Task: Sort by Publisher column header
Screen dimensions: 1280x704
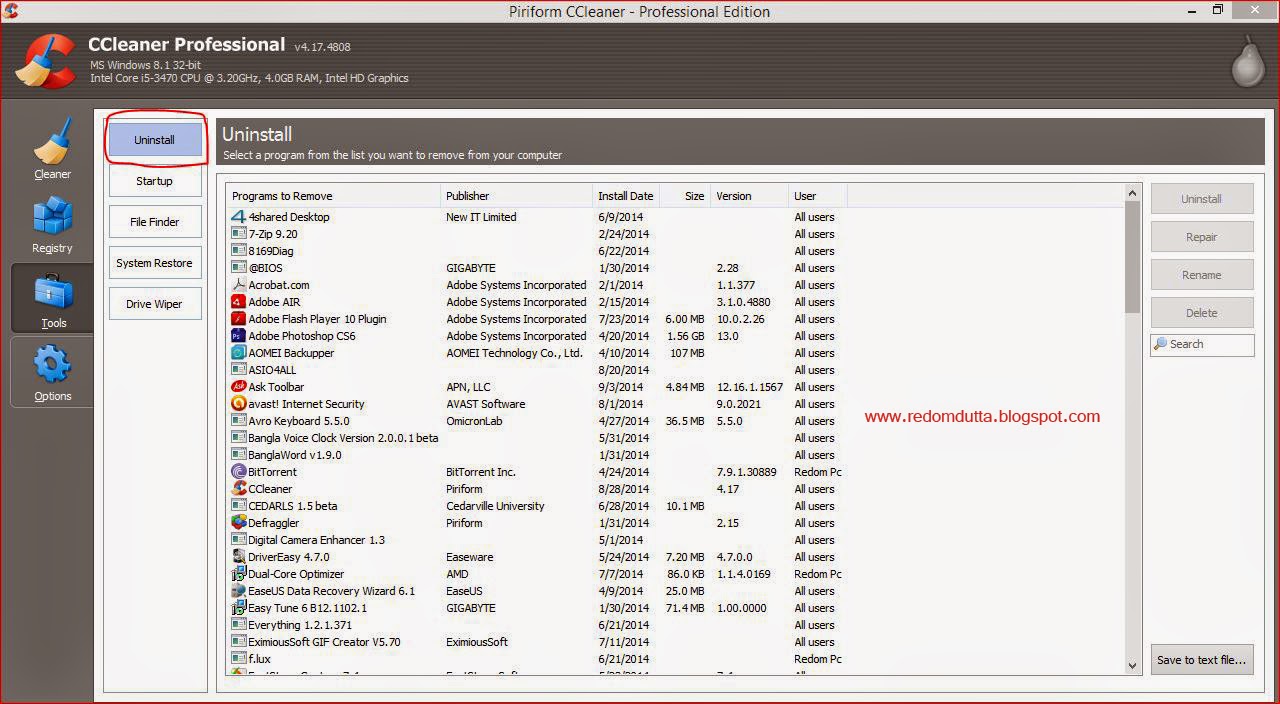Action: pos(517,196)
